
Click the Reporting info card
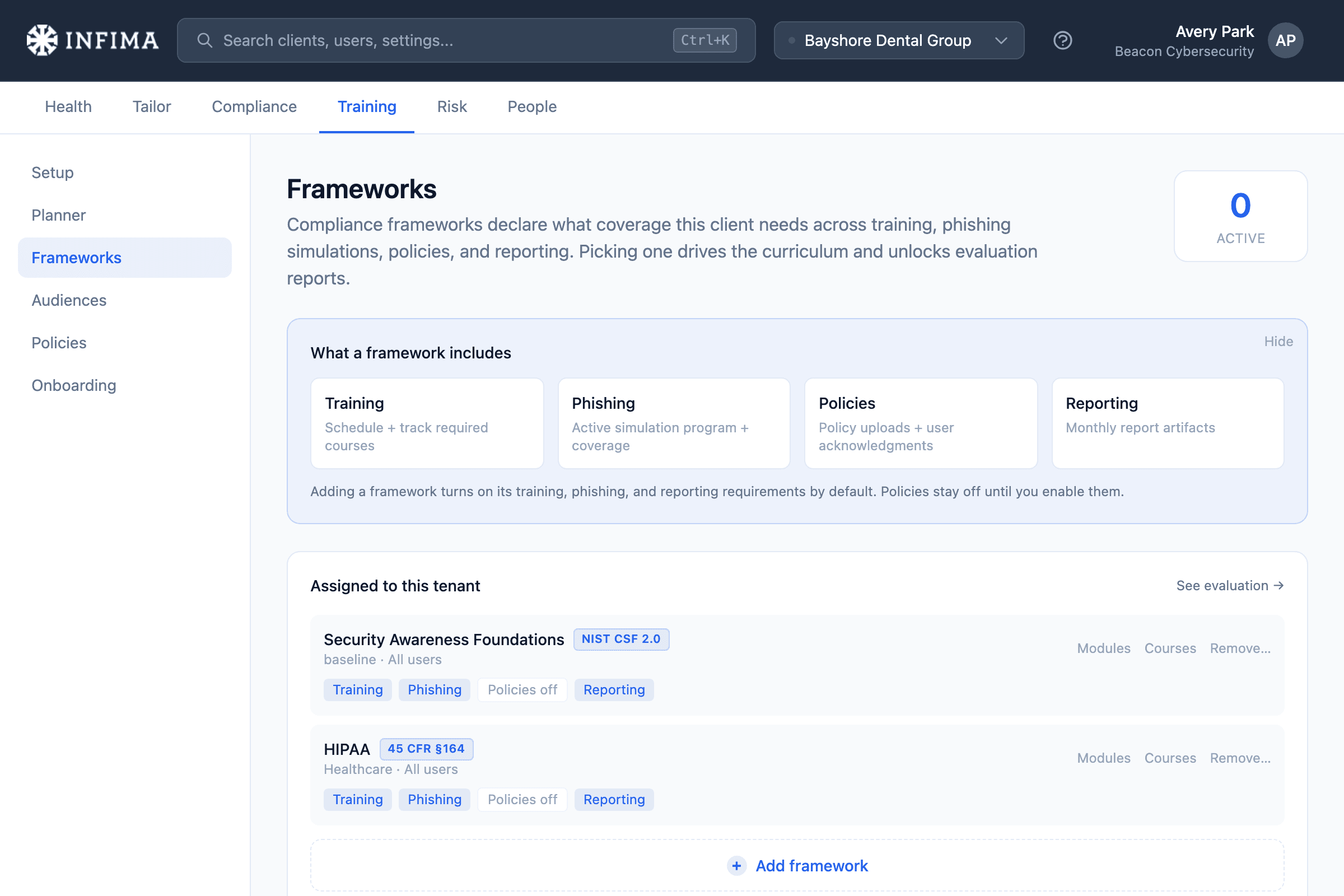[1168, 423]
